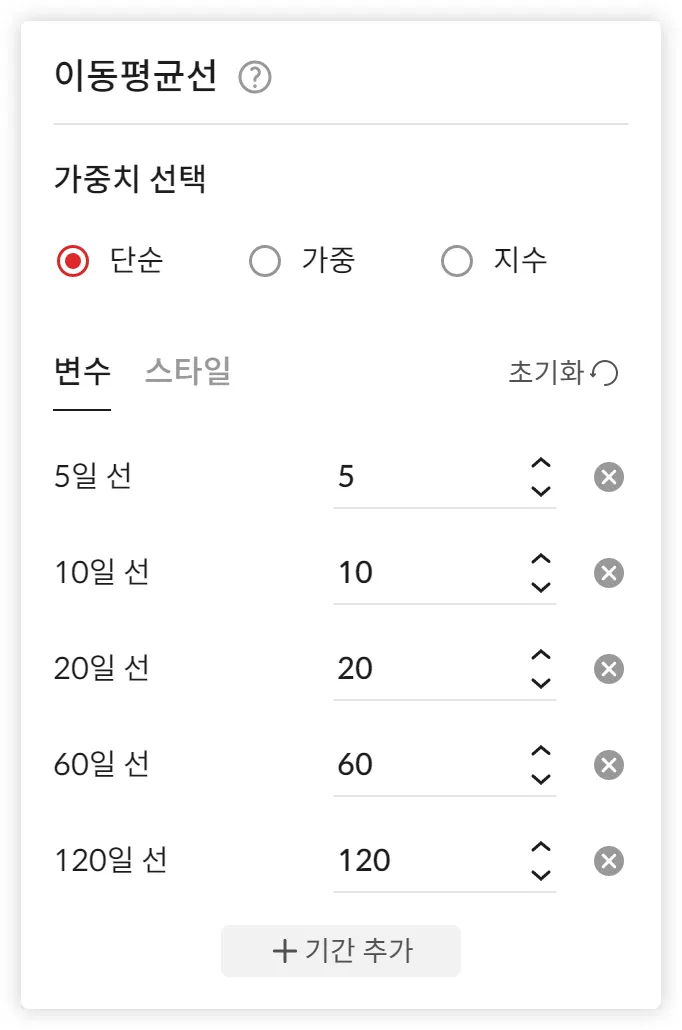Screen dimensions: 682x1030
Task: Focus the 120일 선 input field
Action: click(425, 860)
